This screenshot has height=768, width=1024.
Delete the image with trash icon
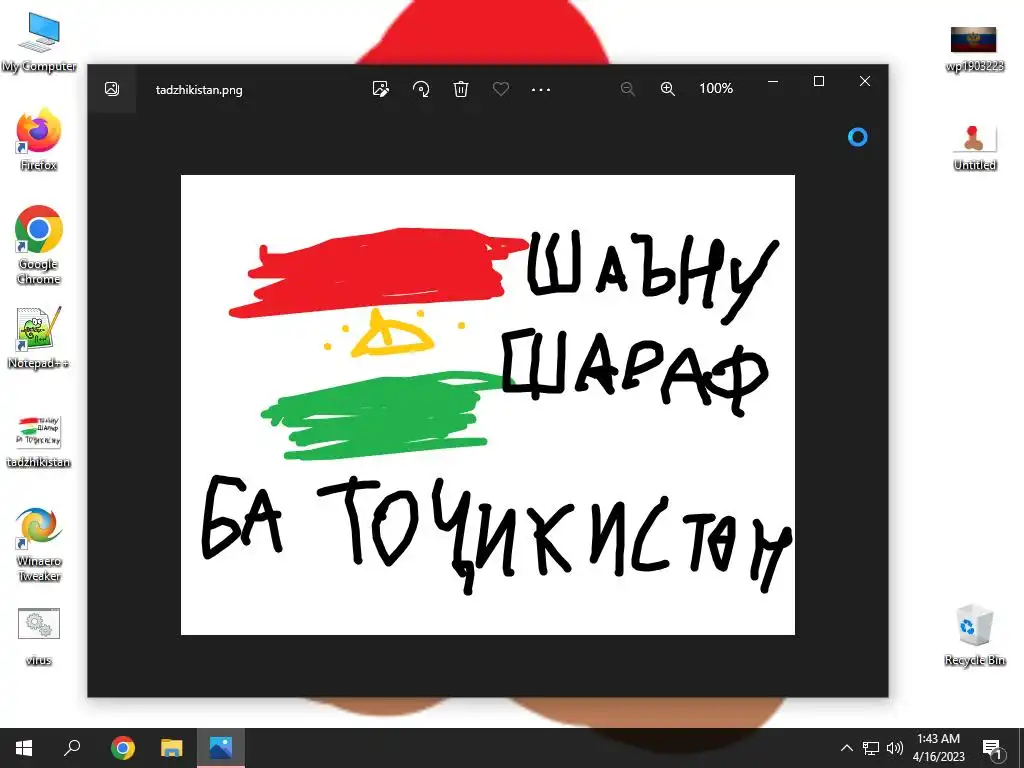[x=461, y=89]
